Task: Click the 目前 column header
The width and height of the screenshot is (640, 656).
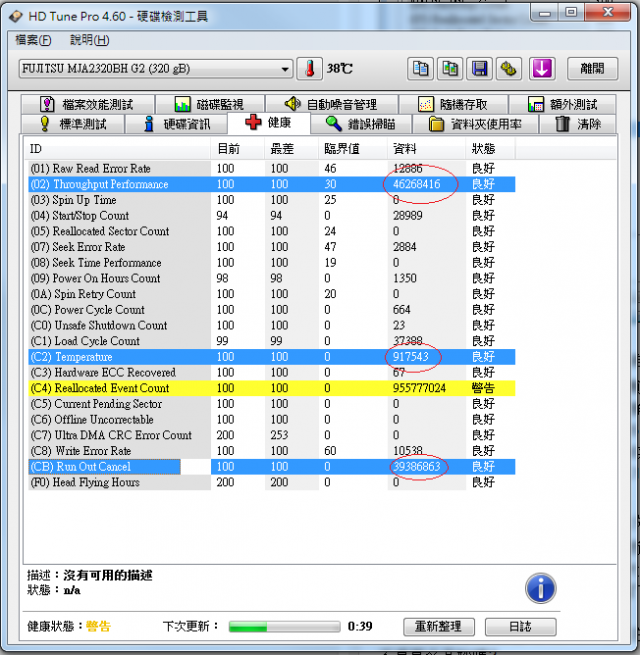Action: pyautogui.click(x=238, y=149)
